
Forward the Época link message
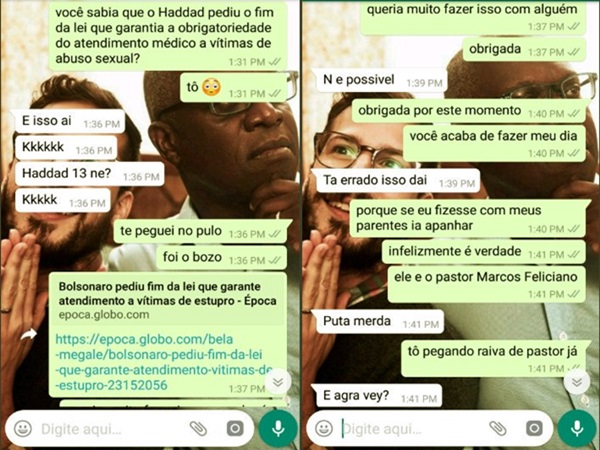click(x=29, y=335)
